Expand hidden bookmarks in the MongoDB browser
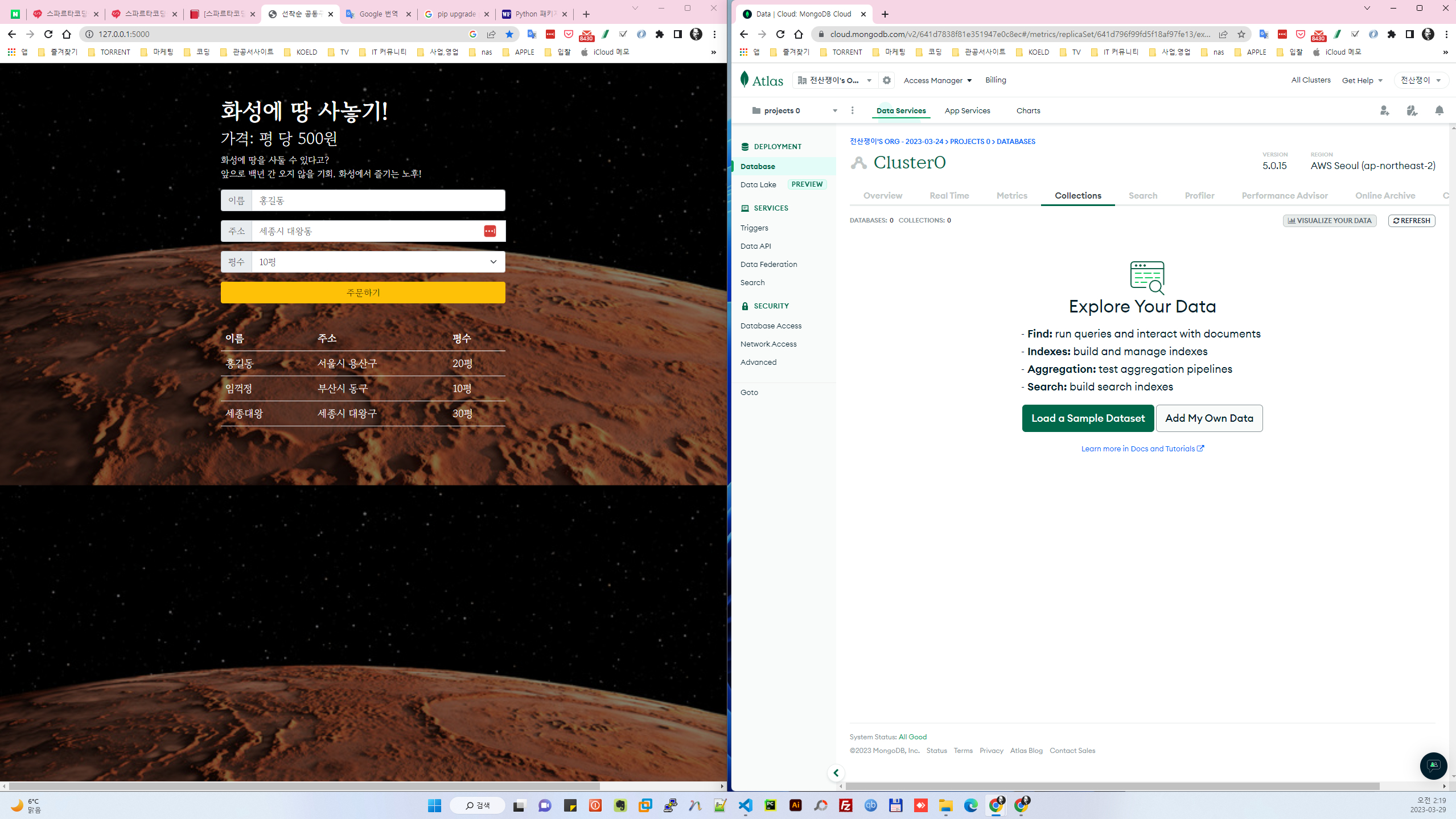1456x819 pixels. pos(1445,52)
